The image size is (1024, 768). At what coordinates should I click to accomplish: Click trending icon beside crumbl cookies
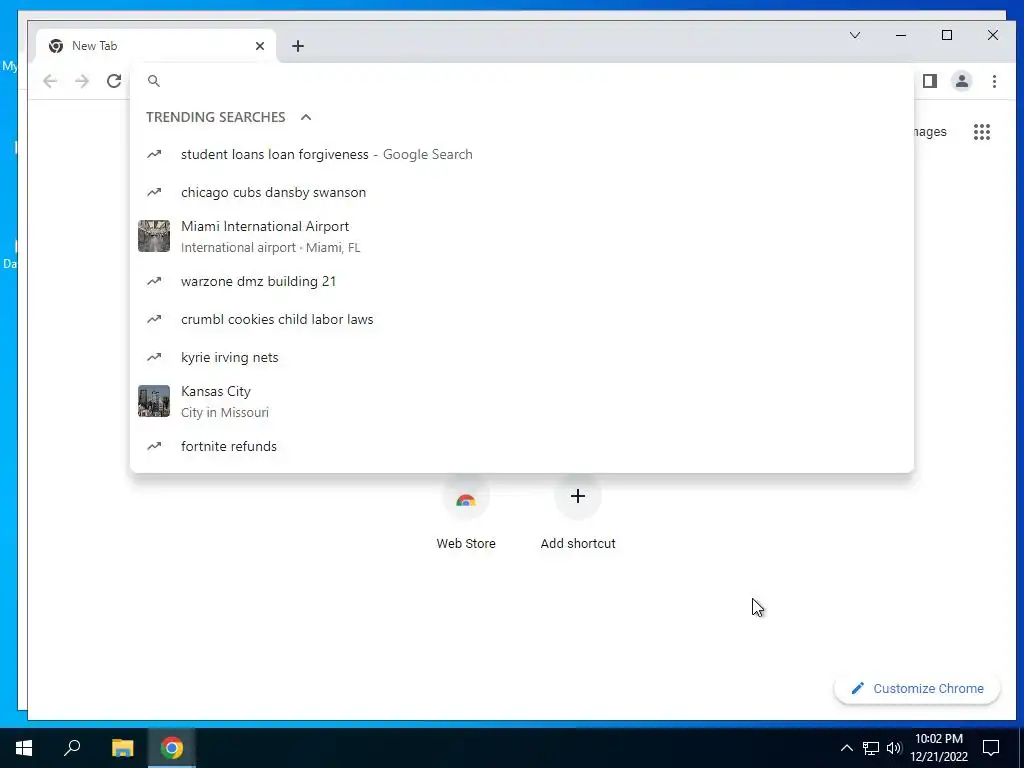154,319
